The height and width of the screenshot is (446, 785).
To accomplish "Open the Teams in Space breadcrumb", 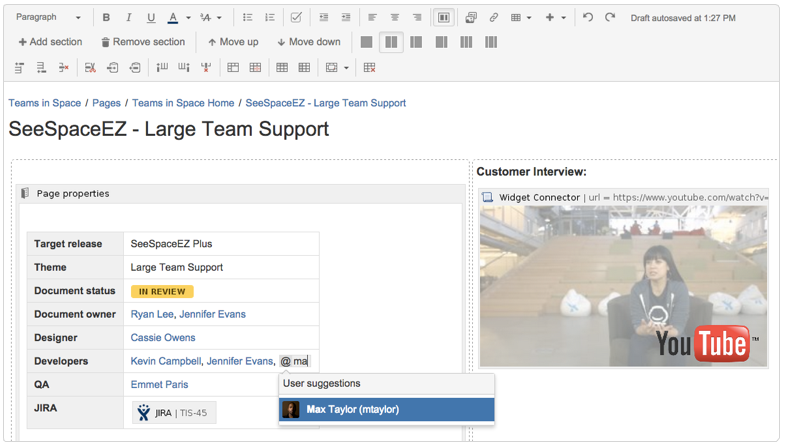I will pos(45,103).
